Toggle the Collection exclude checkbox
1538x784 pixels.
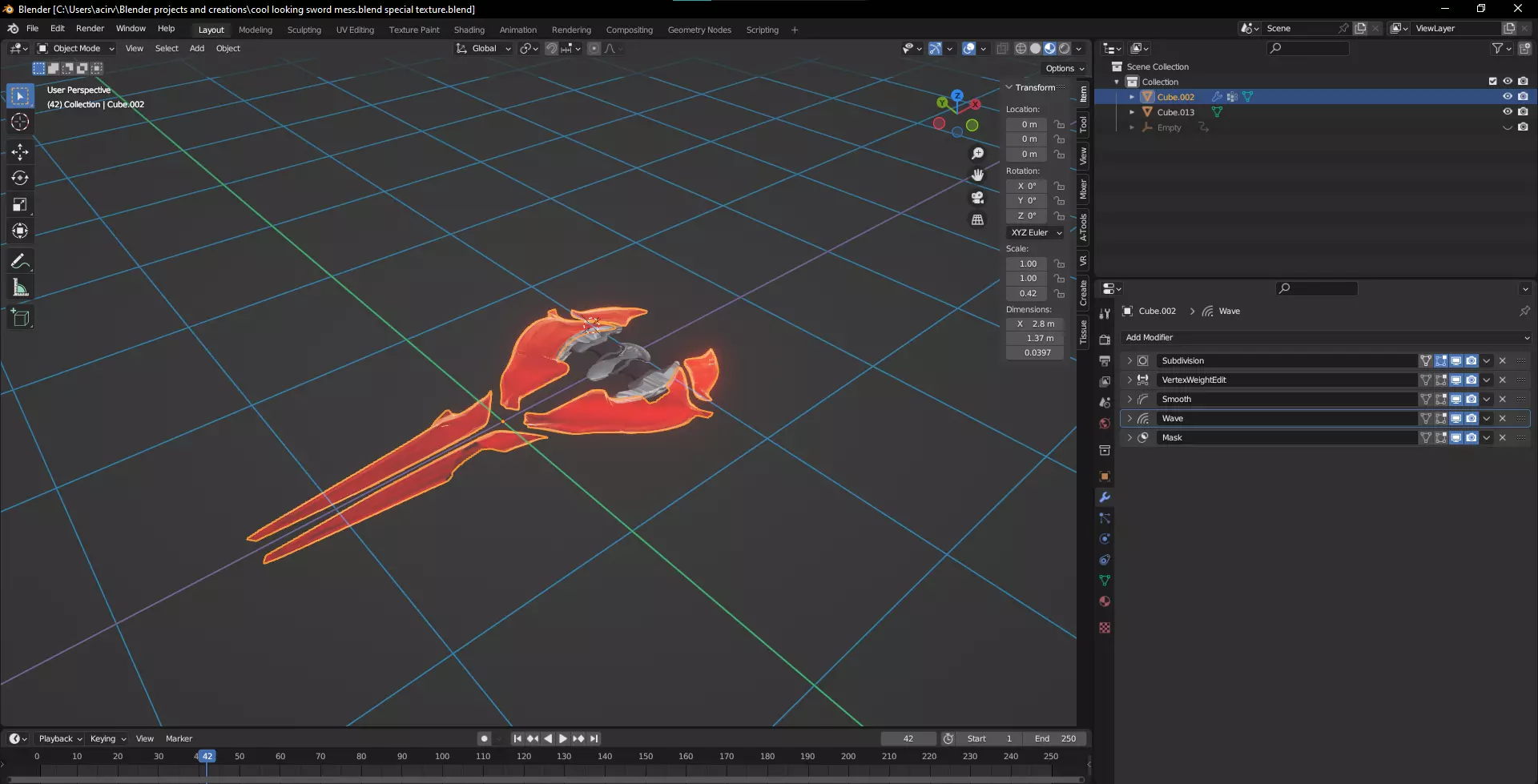coord(1492,82)
